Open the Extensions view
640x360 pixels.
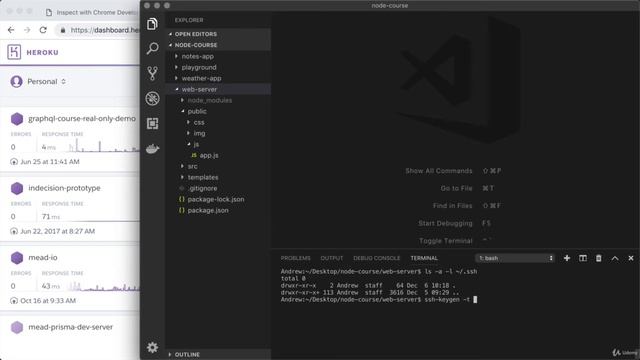point(152,123)
